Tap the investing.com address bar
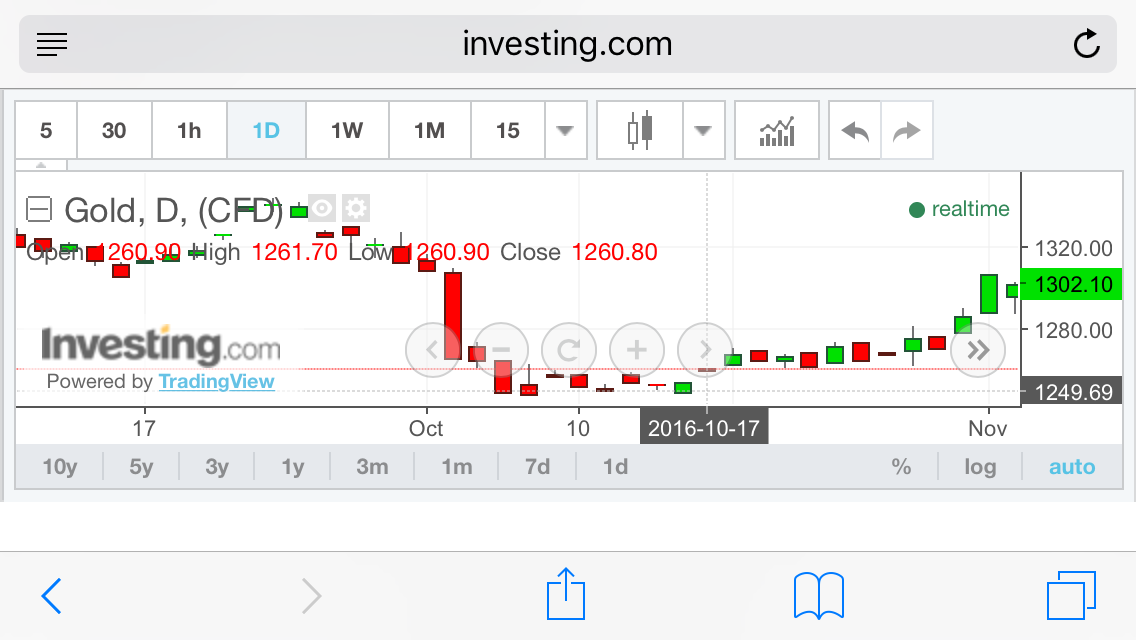The height and width of the screenshot is (640, 1136). pos(567,44)
